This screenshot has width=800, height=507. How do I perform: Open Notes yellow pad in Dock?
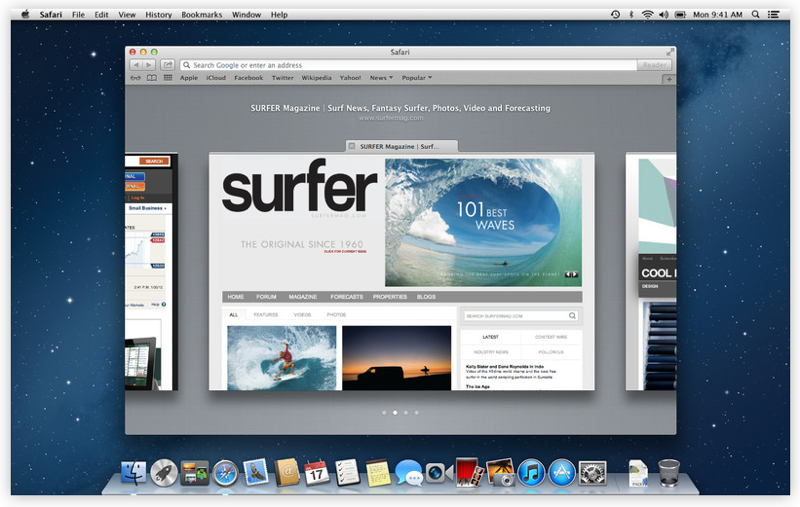378,473
